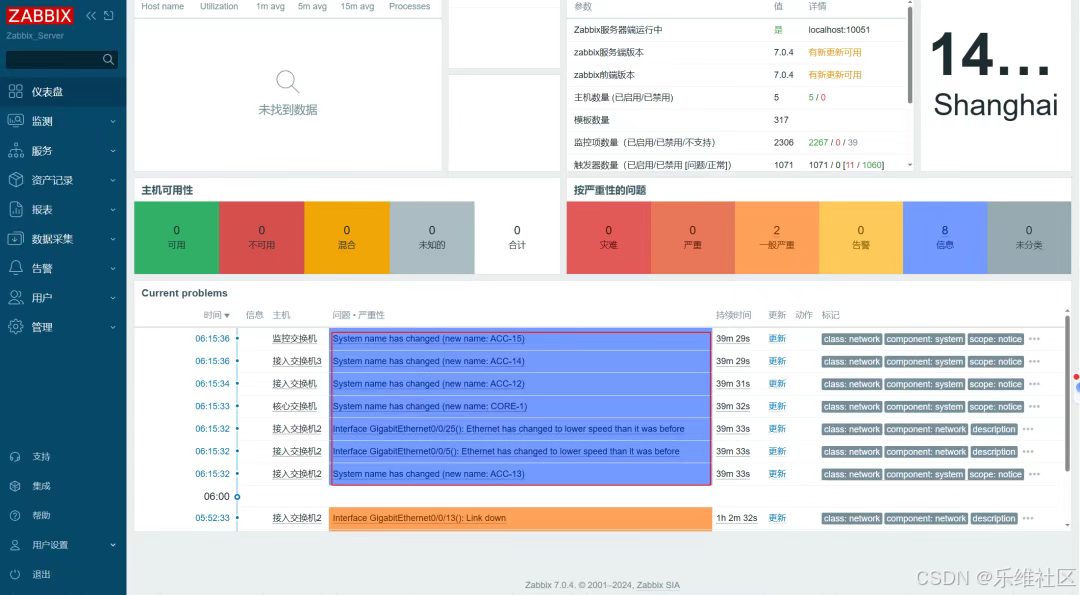Screen dimensions: 1080x595
Task: Open host 核心交换机 in problems list
Action: (x=294, y=406)
